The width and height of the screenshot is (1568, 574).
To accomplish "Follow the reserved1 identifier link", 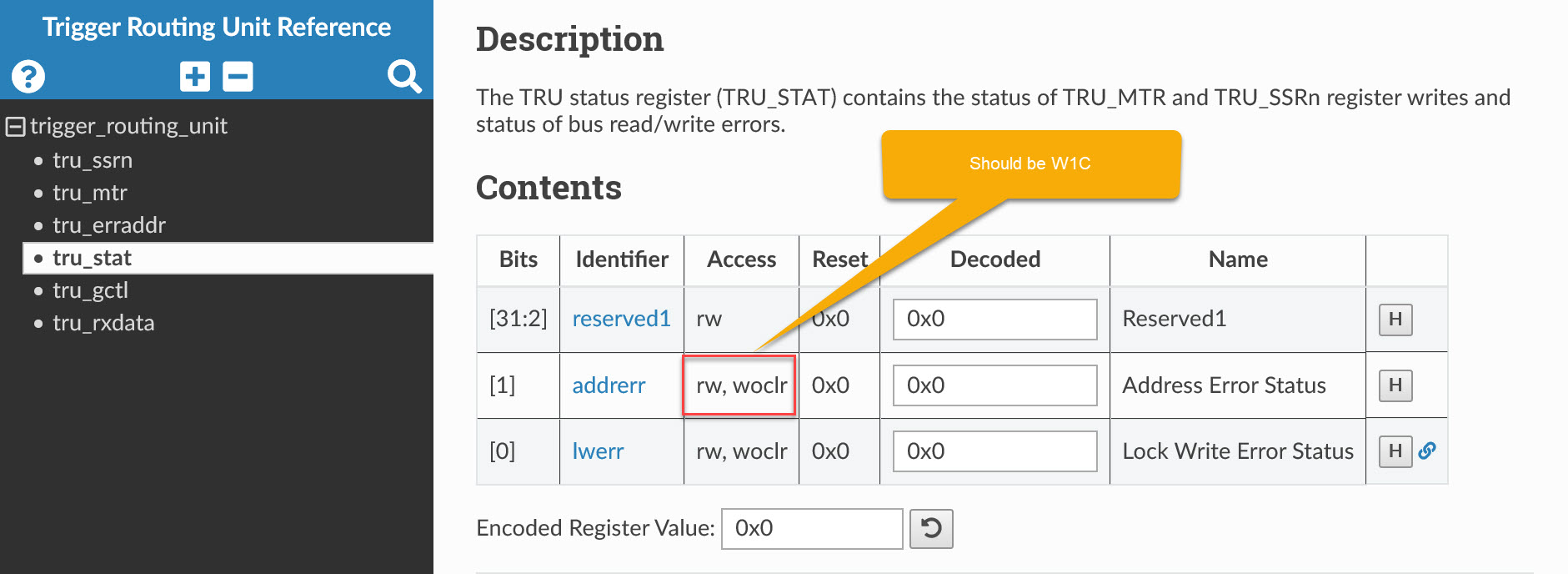I will tap(620, 319).
